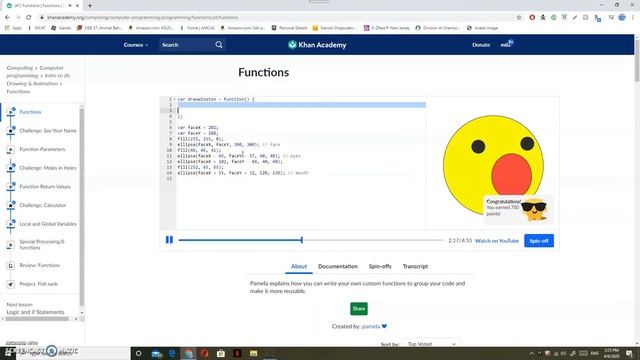This screenshot has height=360, width=640.
Task: Open the Games bookmark
Action: click(61, 28)
